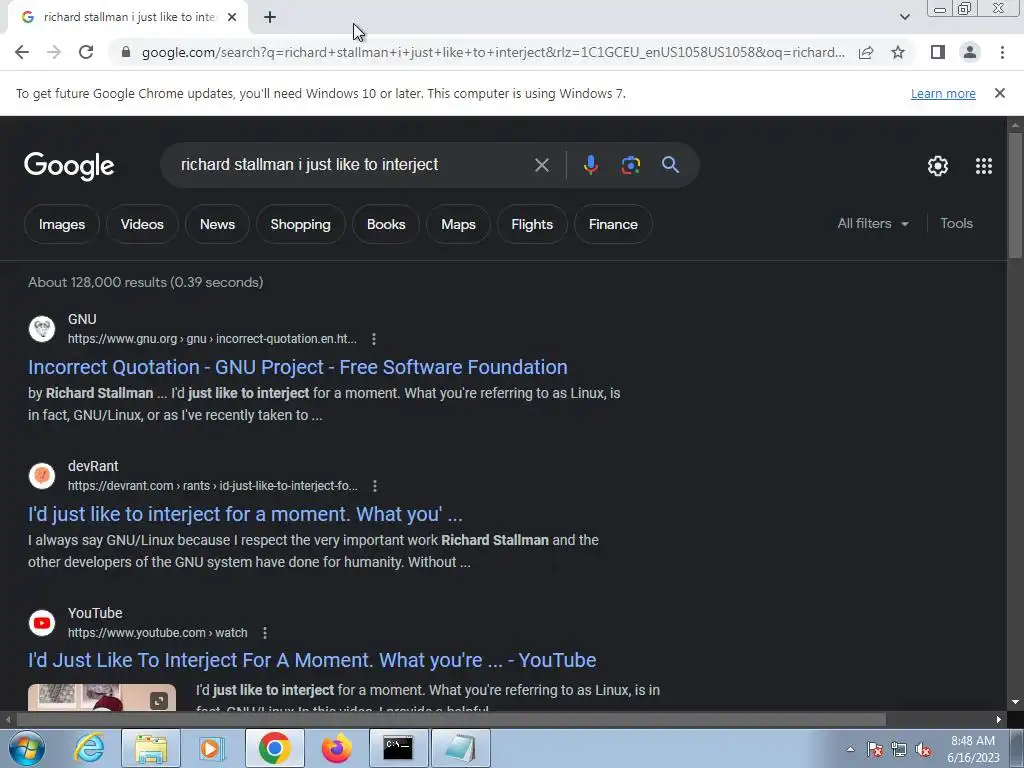Show hidden system tray icons

[850, 749]
